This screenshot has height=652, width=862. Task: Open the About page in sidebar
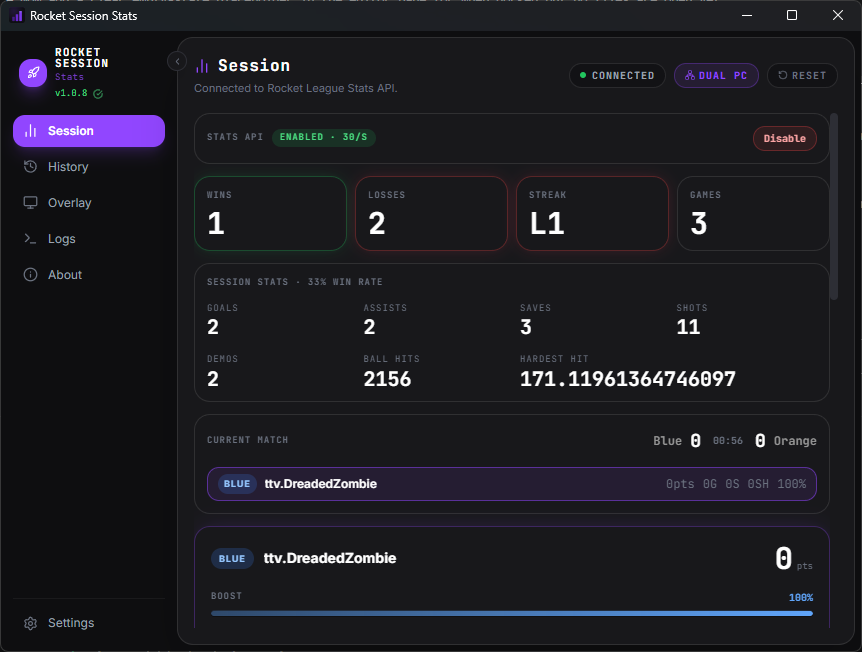[x=89, y=275]
